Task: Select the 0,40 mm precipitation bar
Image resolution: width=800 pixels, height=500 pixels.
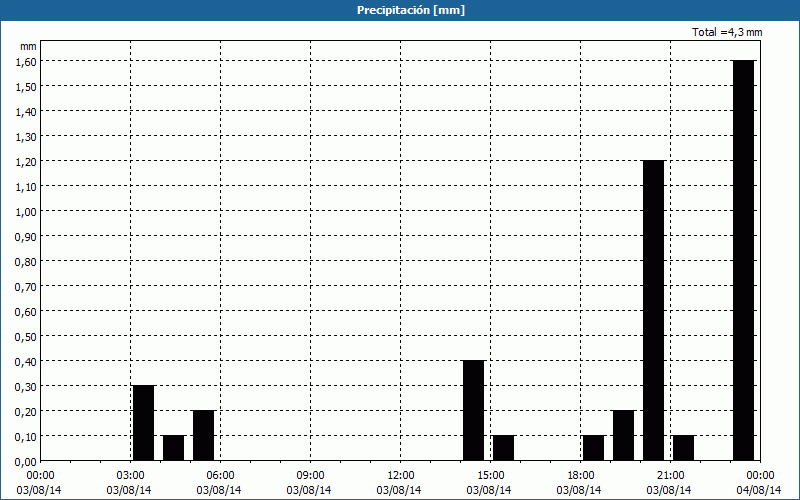Action: [473, 411]
